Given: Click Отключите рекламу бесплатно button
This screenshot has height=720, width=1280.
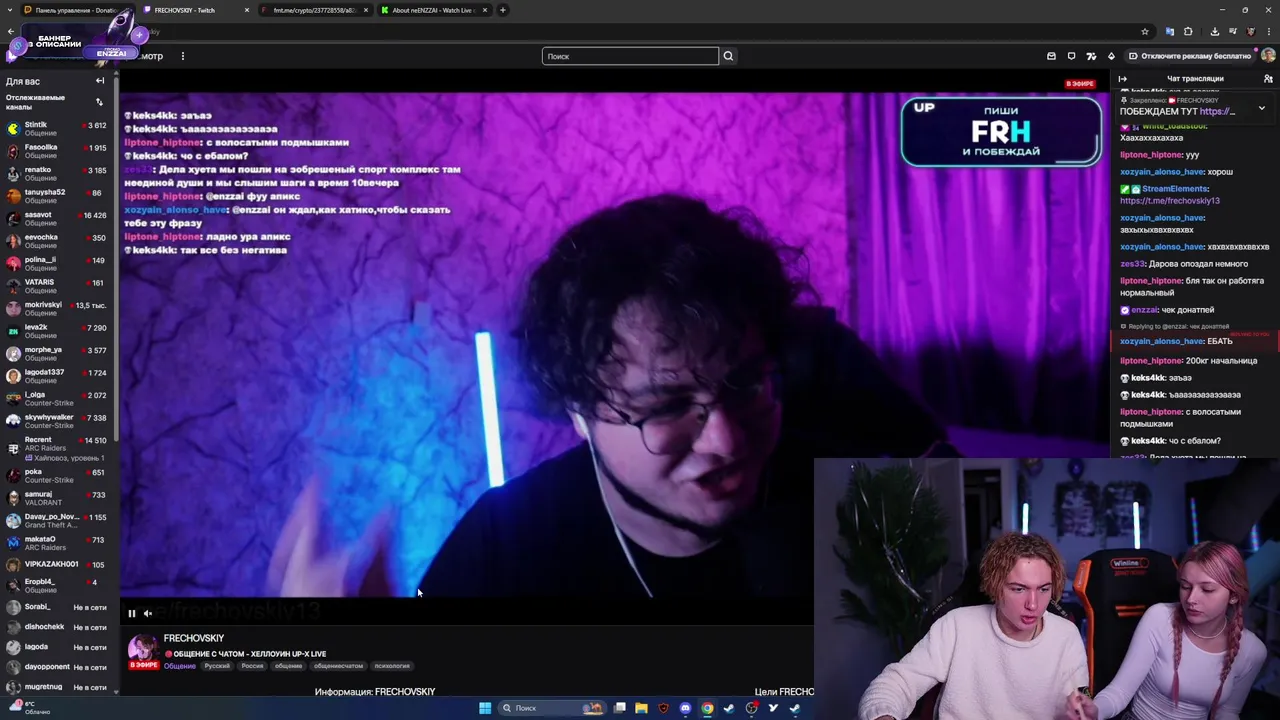Looking at the screenshot, I should pyautogui.click(x=1189, y=56).
